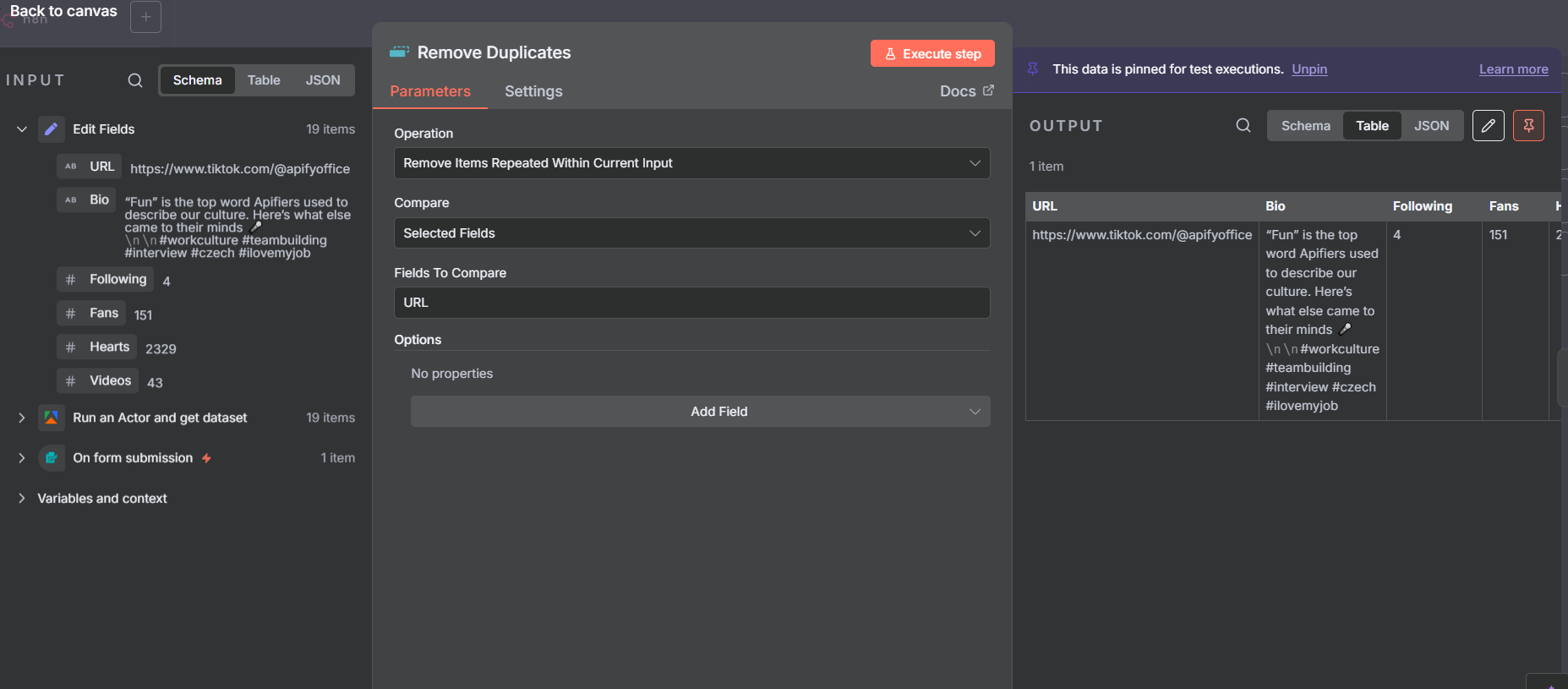The height and width of the screenshot is (689, 1568).
Task: Switch INPUT view to JSON
Action: click(x=323, y=80)
